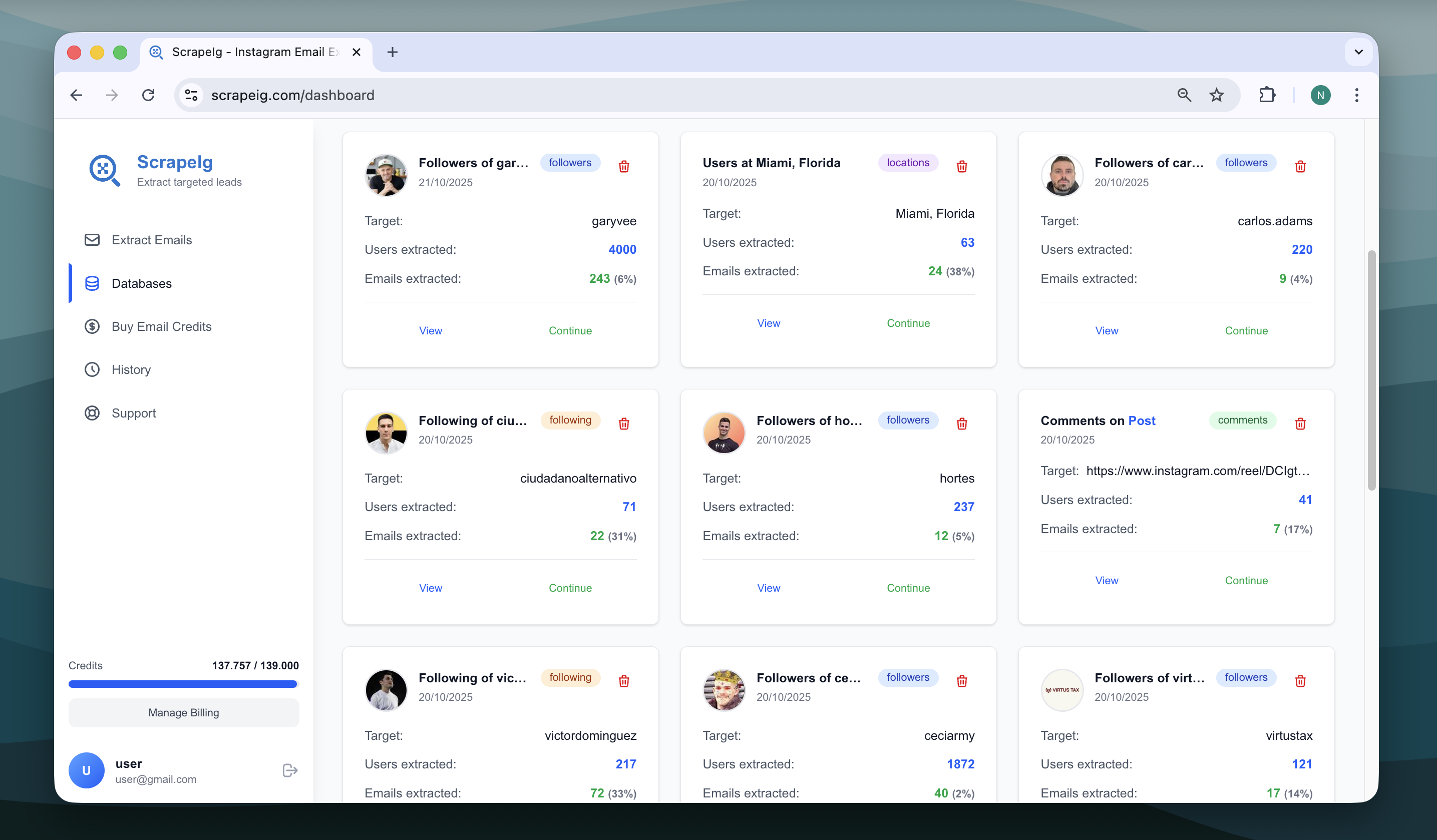Open Extract Emails from sidebar
The image size is (1437, 840).
(151, 240)
